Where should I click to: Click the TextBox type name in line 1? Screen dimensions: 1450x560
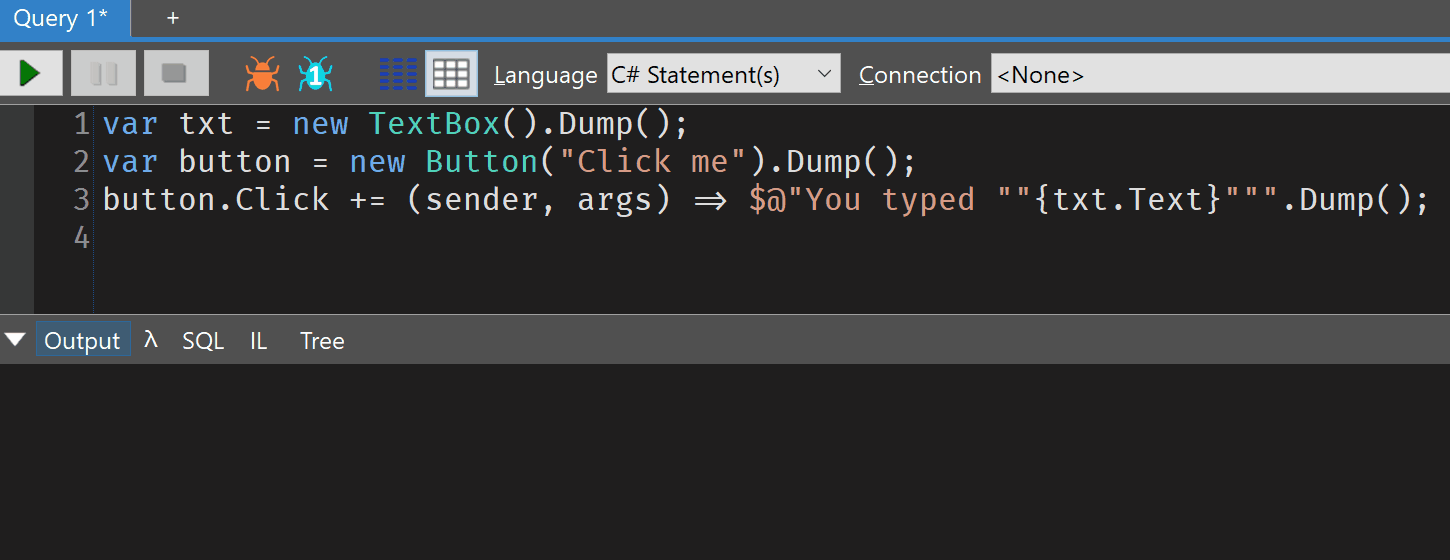click(x=434, y=124)
